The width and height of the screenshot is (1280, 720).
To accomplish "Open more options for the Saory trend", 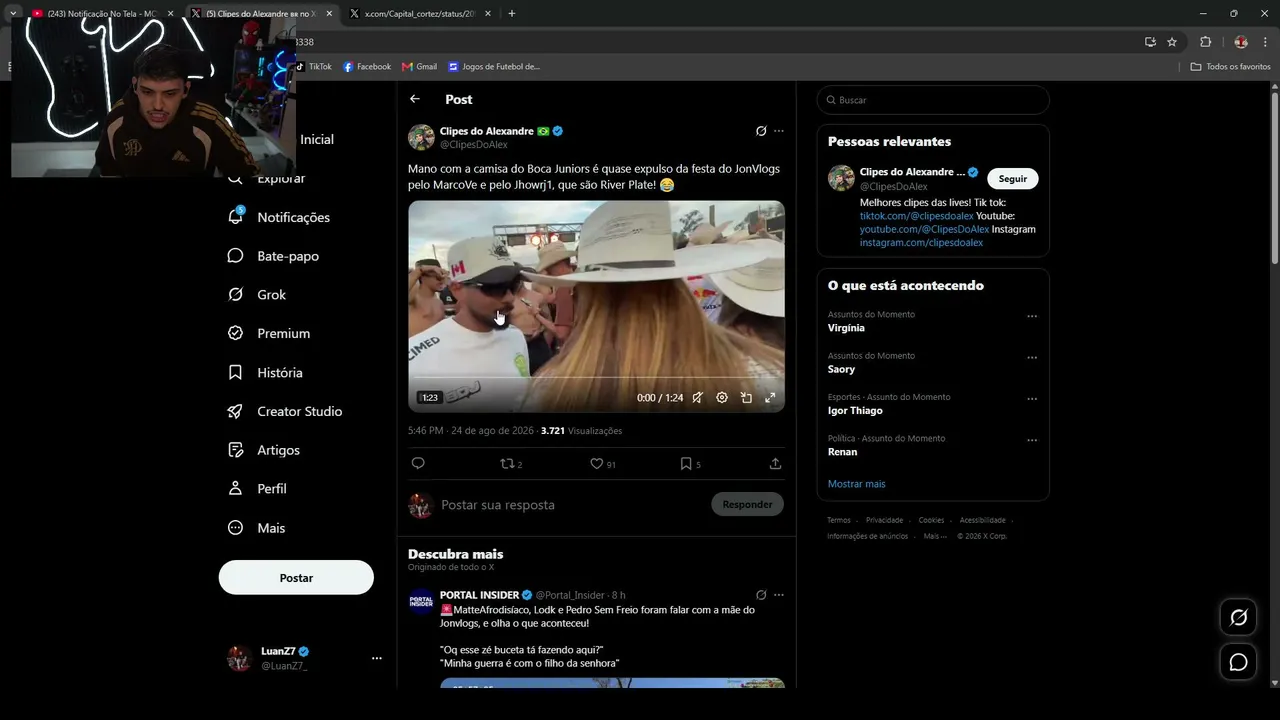I will (1032, 357).
